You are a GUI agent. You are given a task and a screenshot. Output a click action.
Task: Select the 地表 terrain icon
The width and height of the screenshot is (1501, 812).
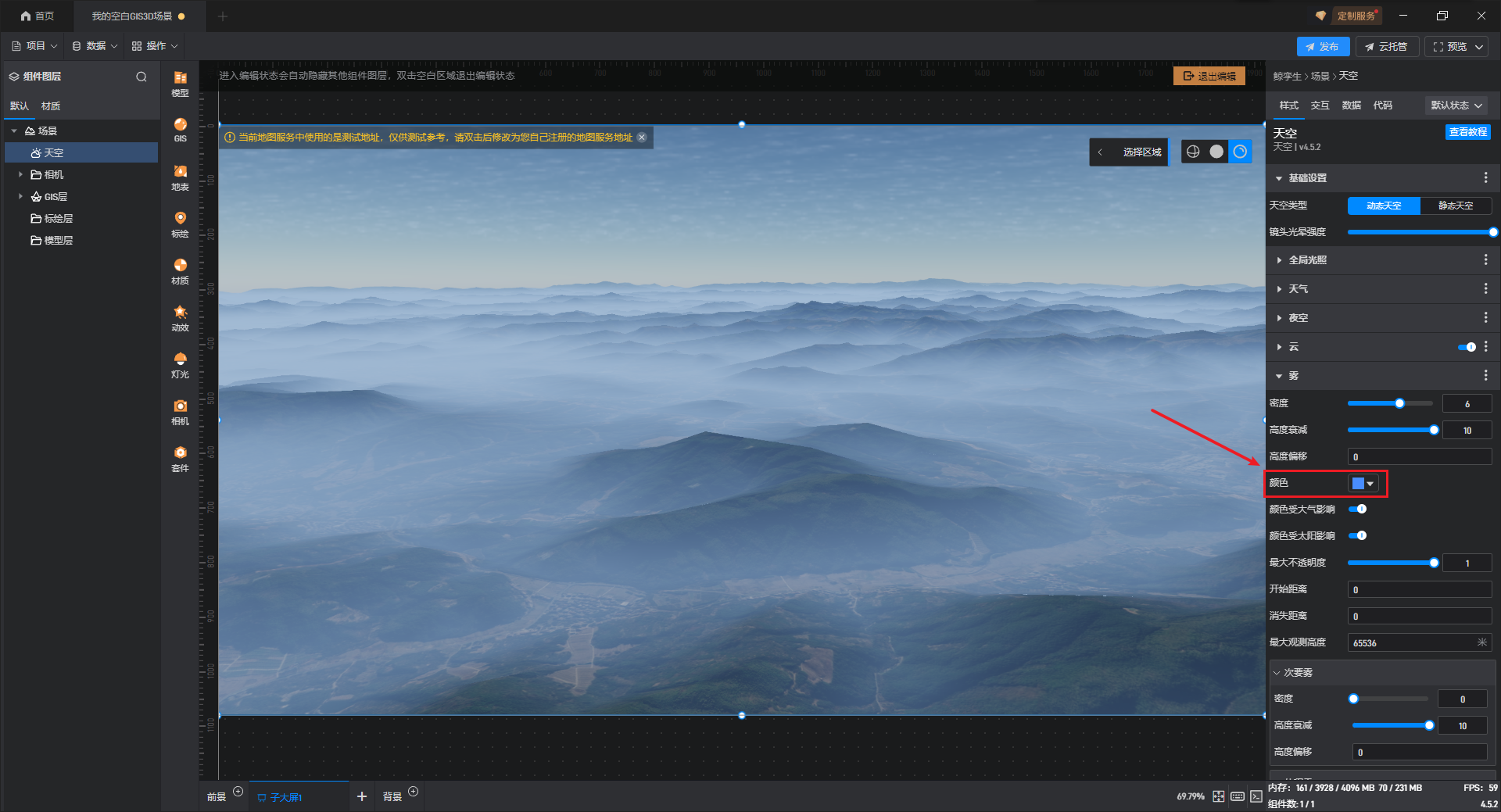point(180,177)
